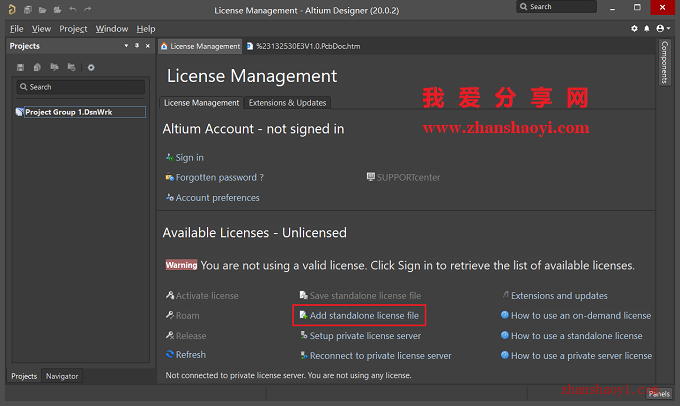Click the Add standalone license file icon
The image size is (680, 406).
(304, 315)
